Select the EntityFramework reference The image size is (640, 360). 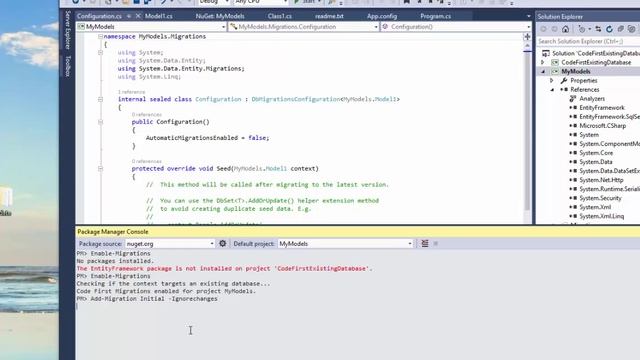tap(602, 108)
